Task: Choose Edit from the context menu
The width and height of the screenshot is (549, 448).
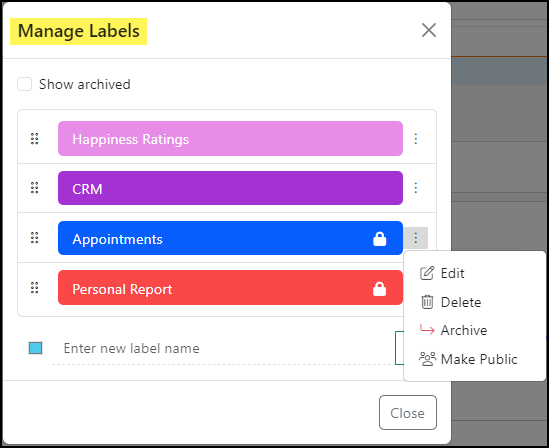Action: click(x=474, y=273)
